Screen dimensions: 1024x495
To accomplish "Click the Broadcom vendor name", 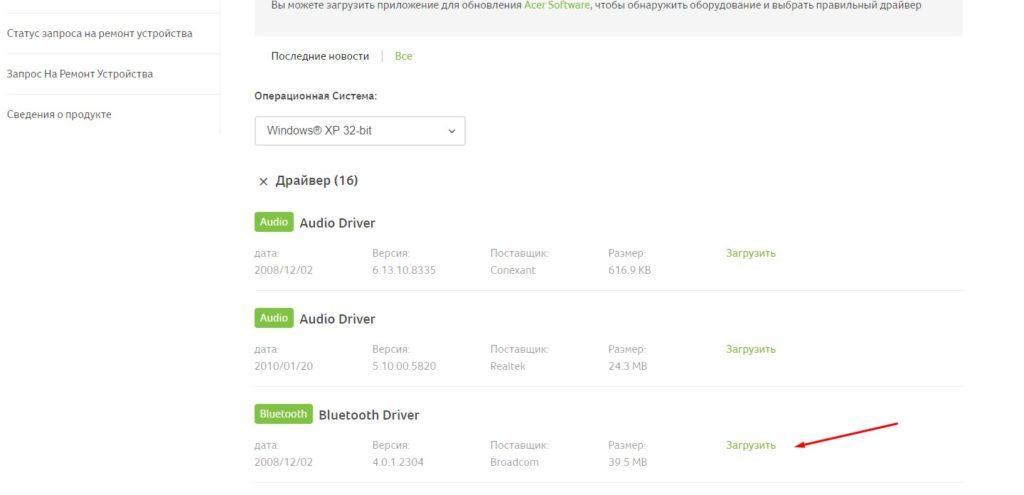I will (x=515, y=462).
